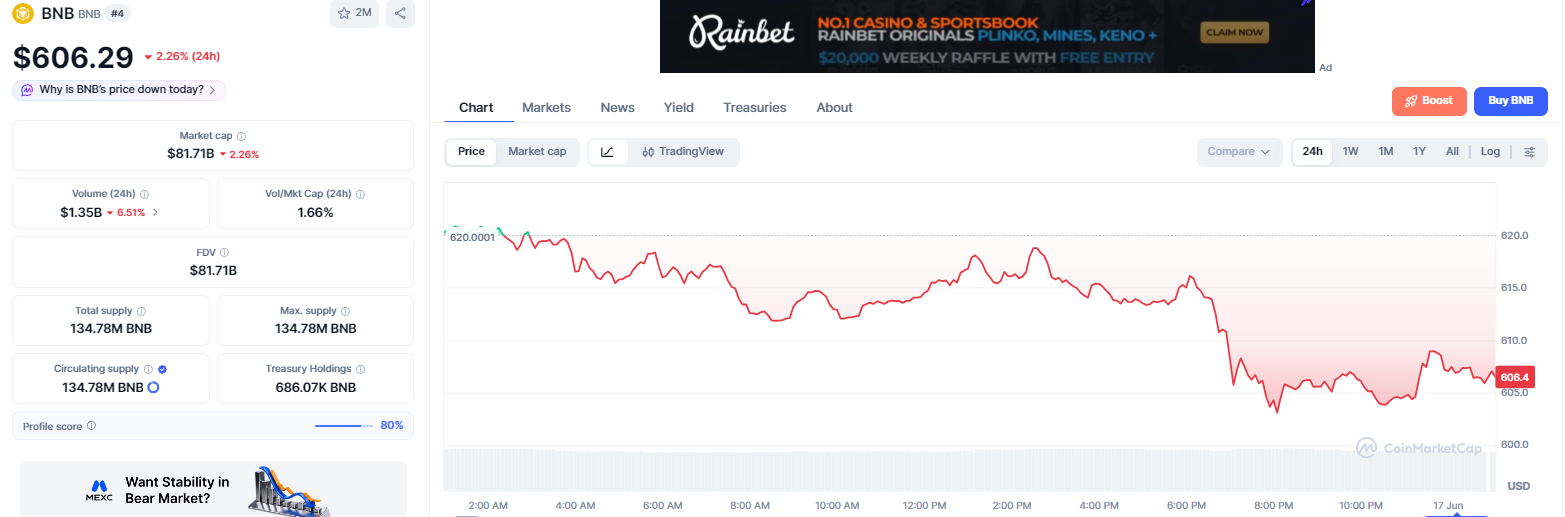Image resolution: width=1565 pixels, height=517 pixels.
Task: Click the 620.0001 opening price label
Action: (x=472, y=238)
